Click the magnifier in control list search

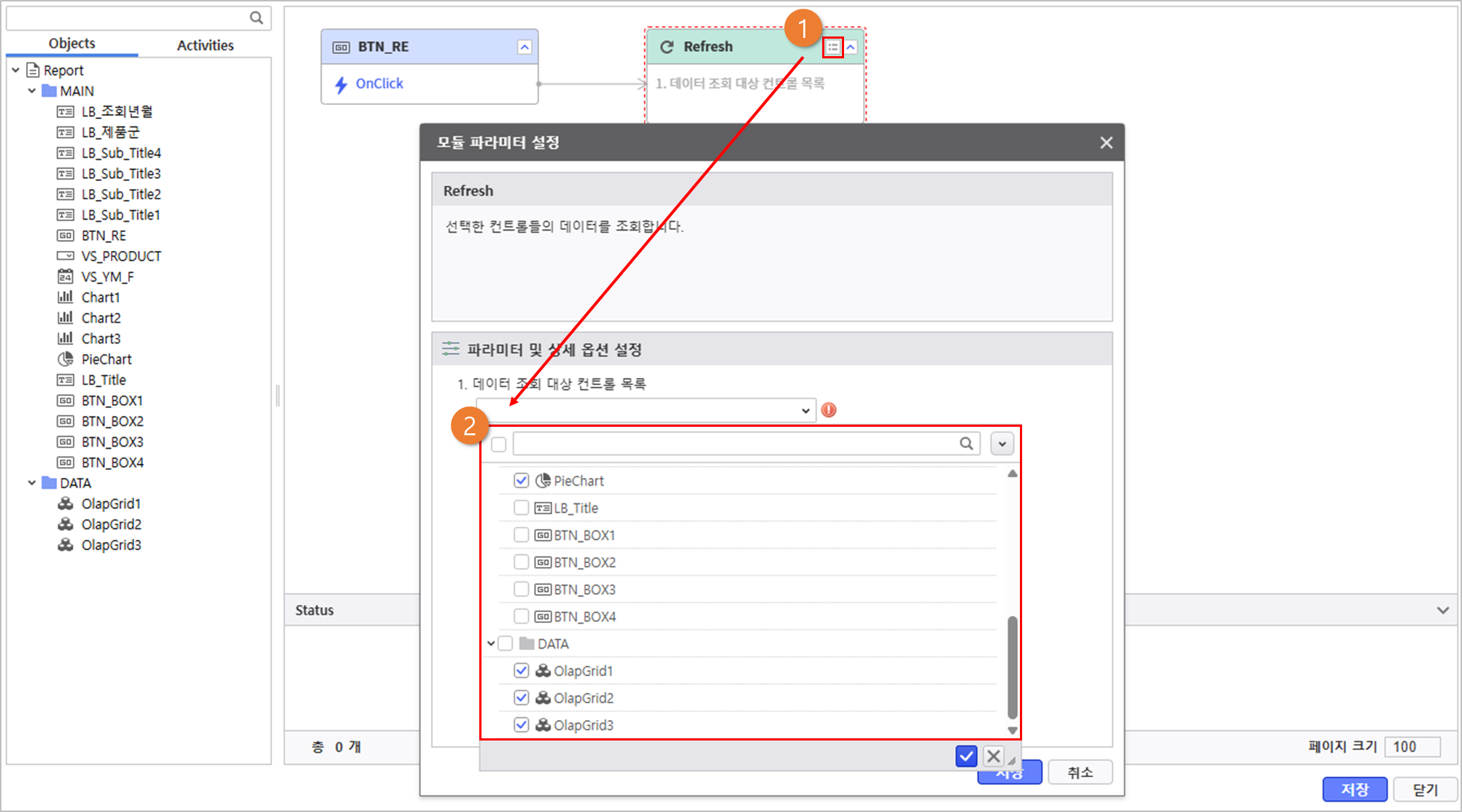click(966, 444)
